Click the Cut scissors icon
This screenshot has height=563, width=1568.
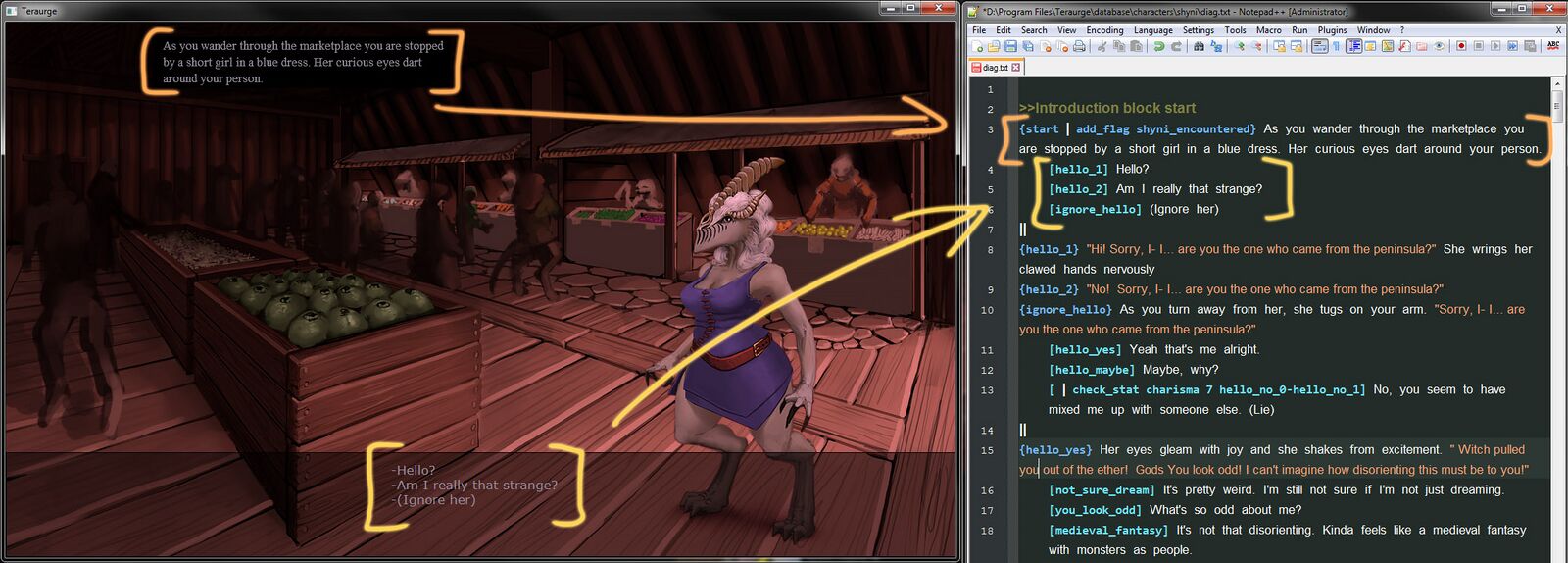pos(1102,46)
